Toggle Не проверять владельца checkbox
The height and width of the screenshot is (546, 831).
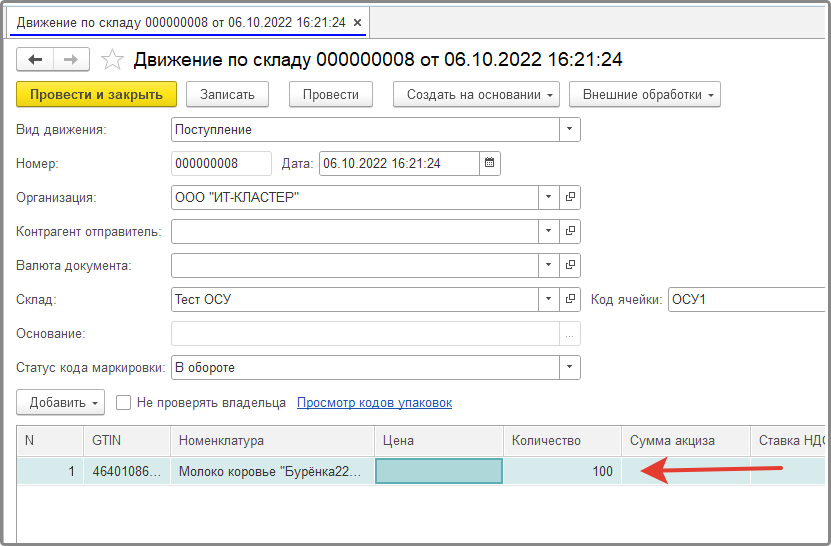point(123,402)
